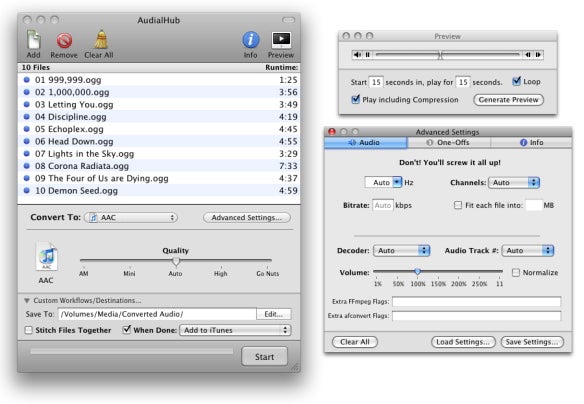Viewport: 584px width, 404px height.
Task: Click the Generate Preview button
Action: point(508,99)
